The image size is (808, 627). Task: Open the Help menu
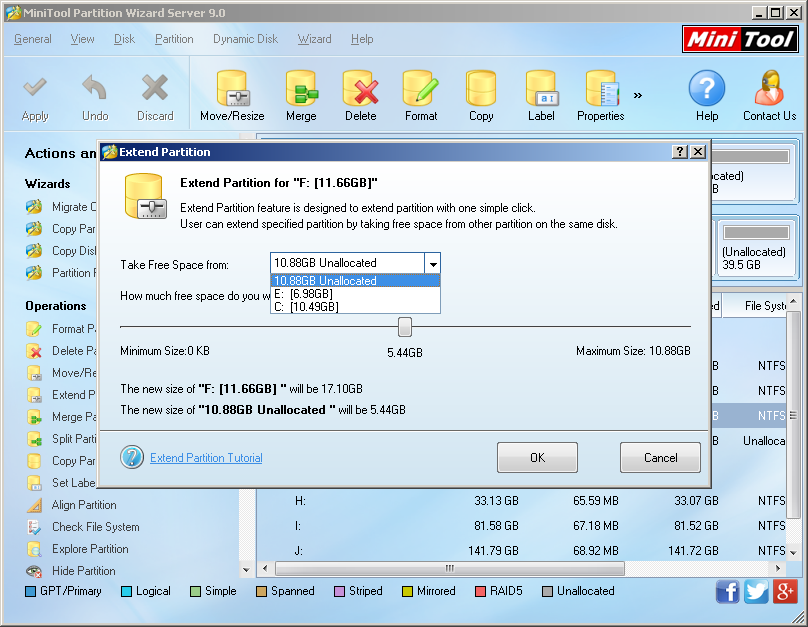pos(362,39)
